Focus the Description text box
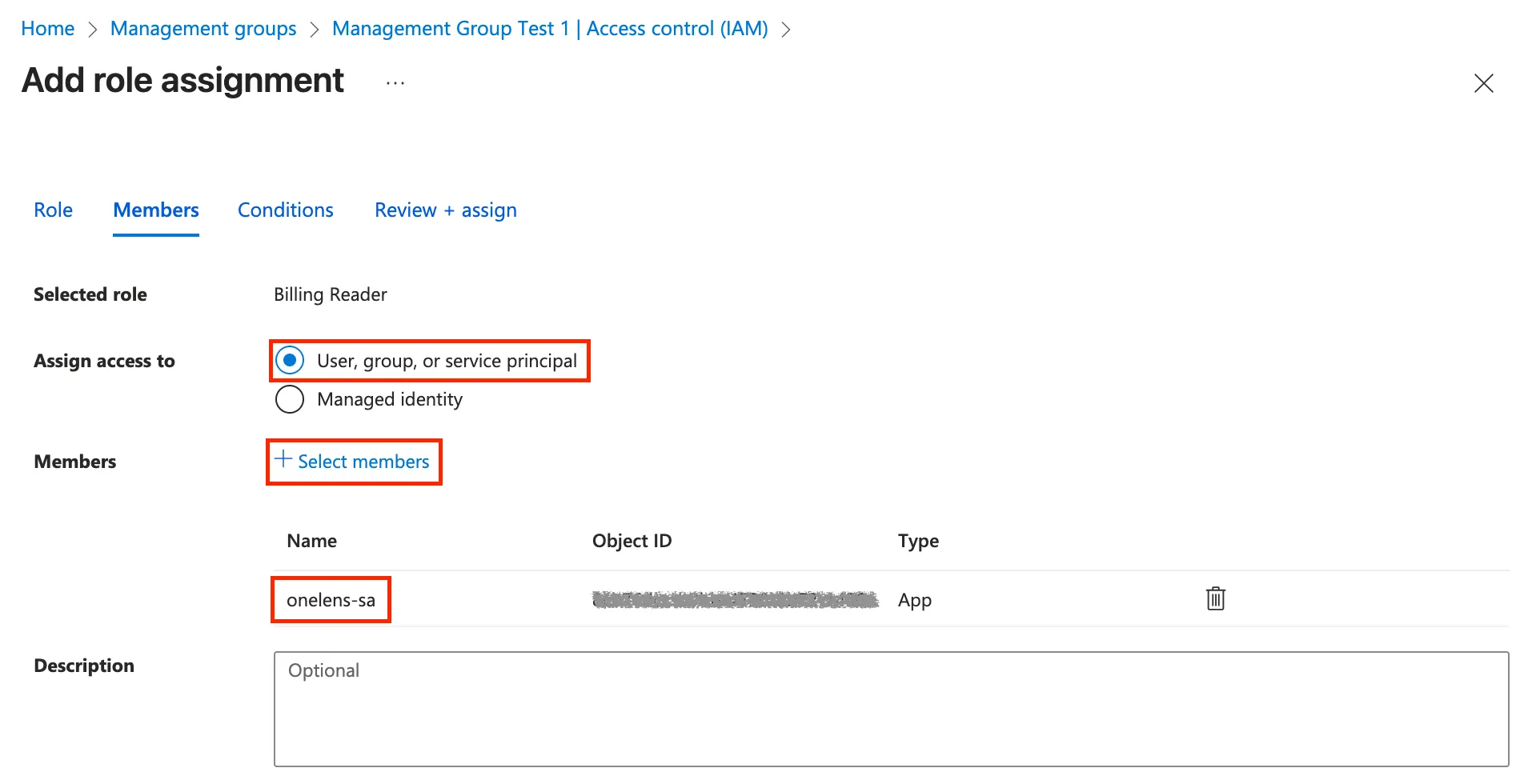The width and height of the screenshot is (1524, 784). pos(890,709)
